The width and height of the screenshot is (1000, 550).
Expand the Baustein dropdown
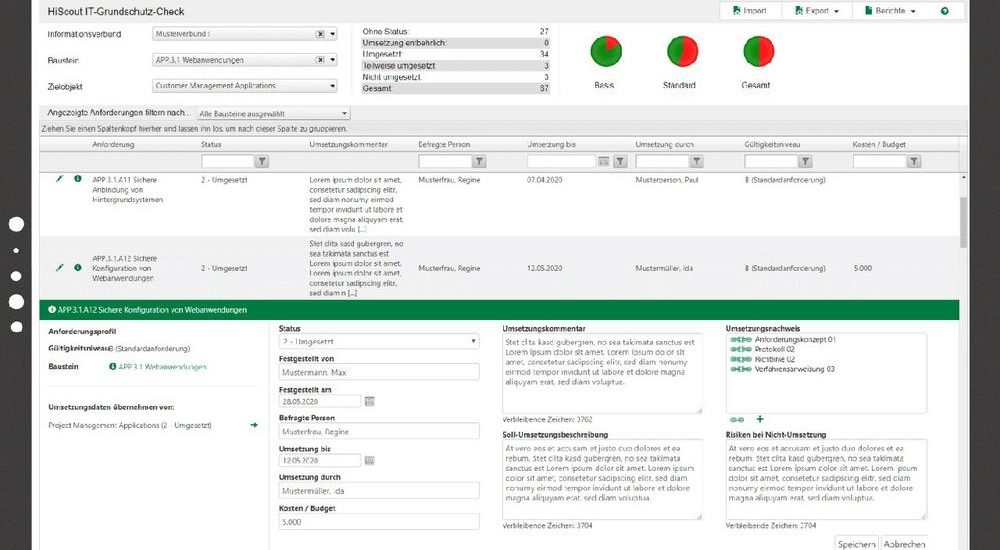point(333,60)
